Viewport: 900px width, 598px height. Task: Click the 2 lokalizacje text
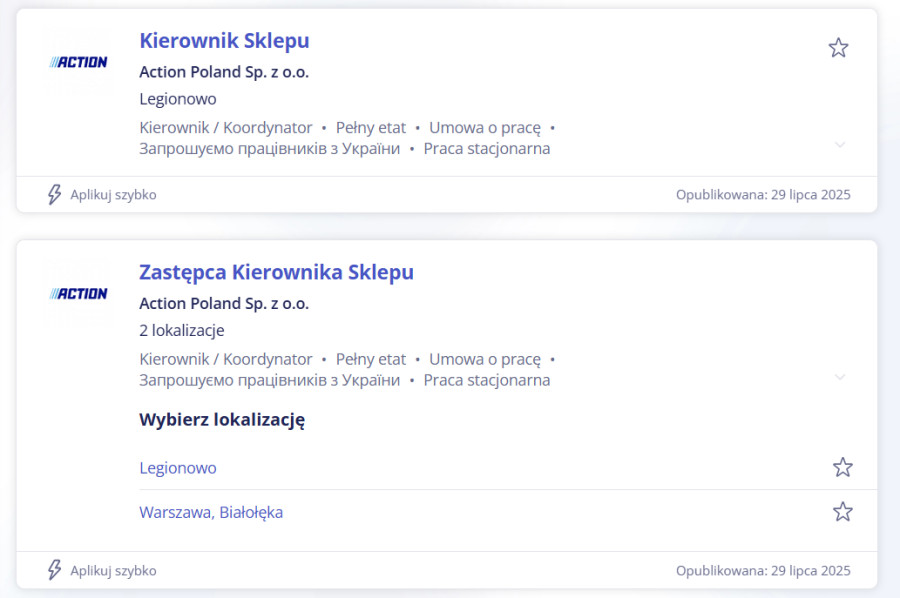[182, 331]
